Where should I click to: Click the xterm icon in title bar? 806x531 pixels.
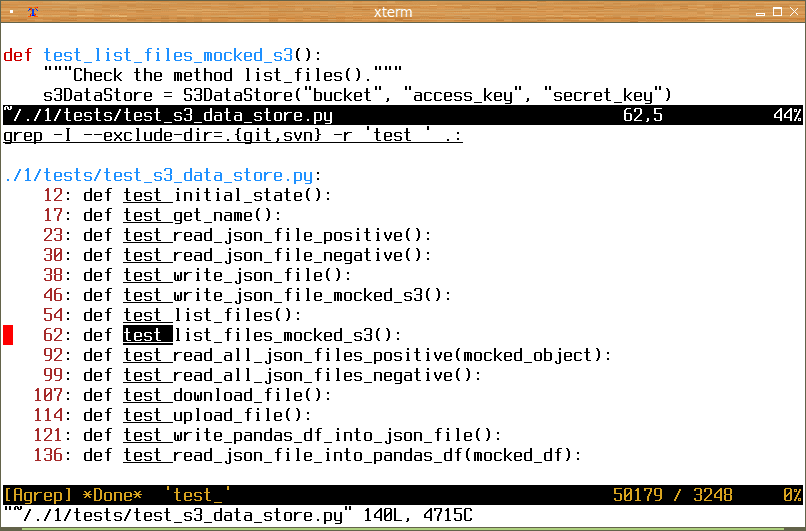33,12
